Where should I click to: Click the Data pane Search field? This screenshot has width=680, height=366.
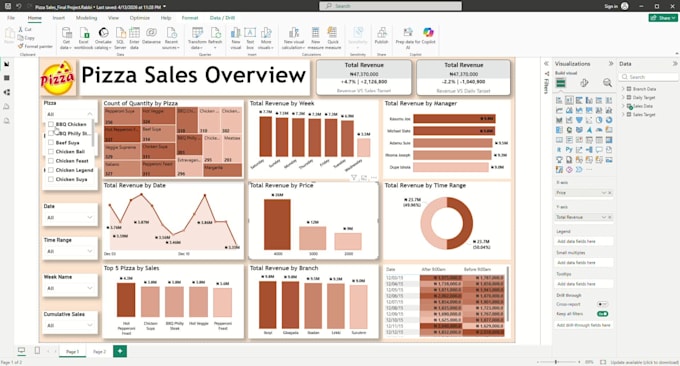click(x=649, y=77)
